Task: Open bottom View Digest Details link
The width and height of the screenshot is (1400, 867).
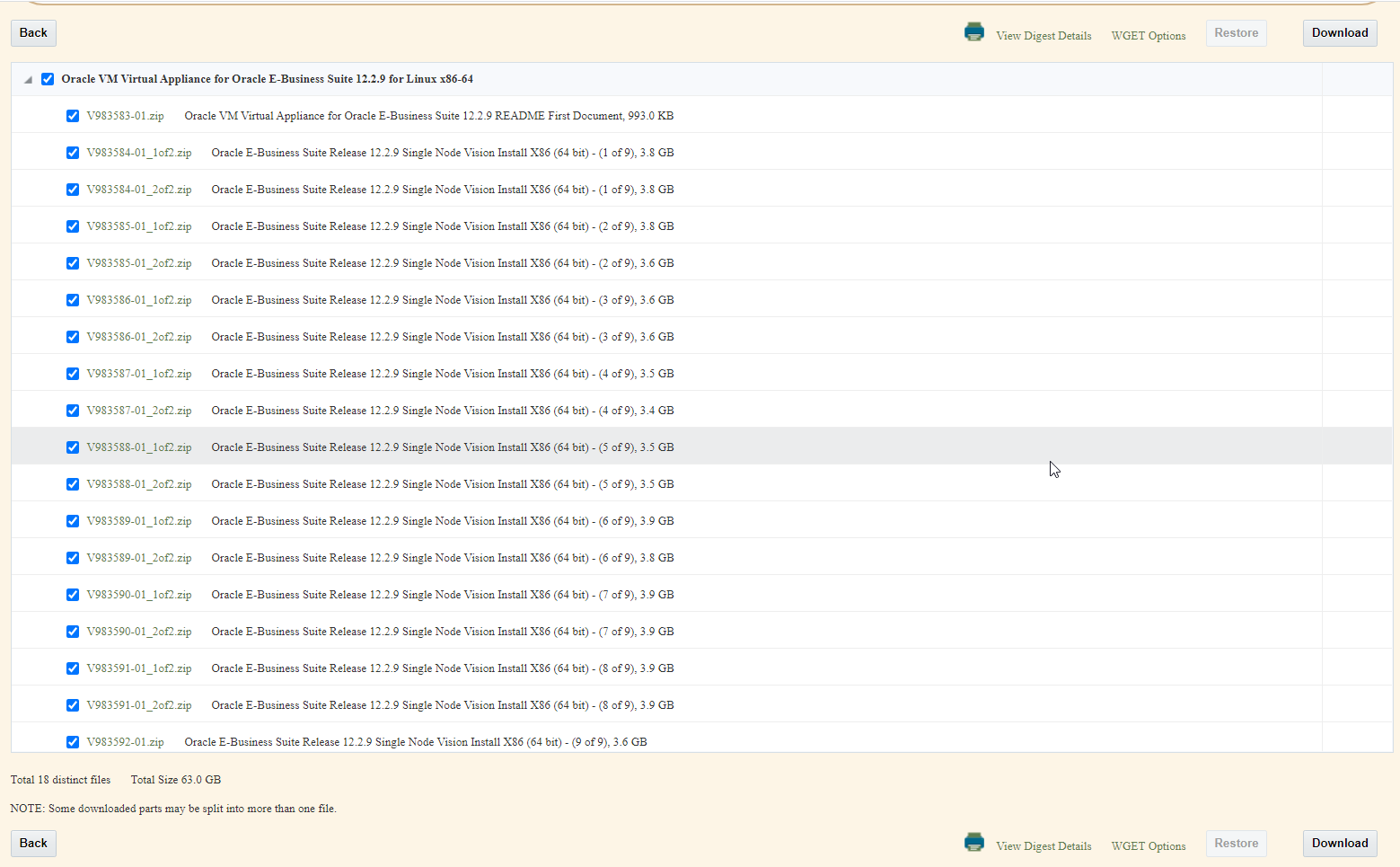Action: [1043, 846]
